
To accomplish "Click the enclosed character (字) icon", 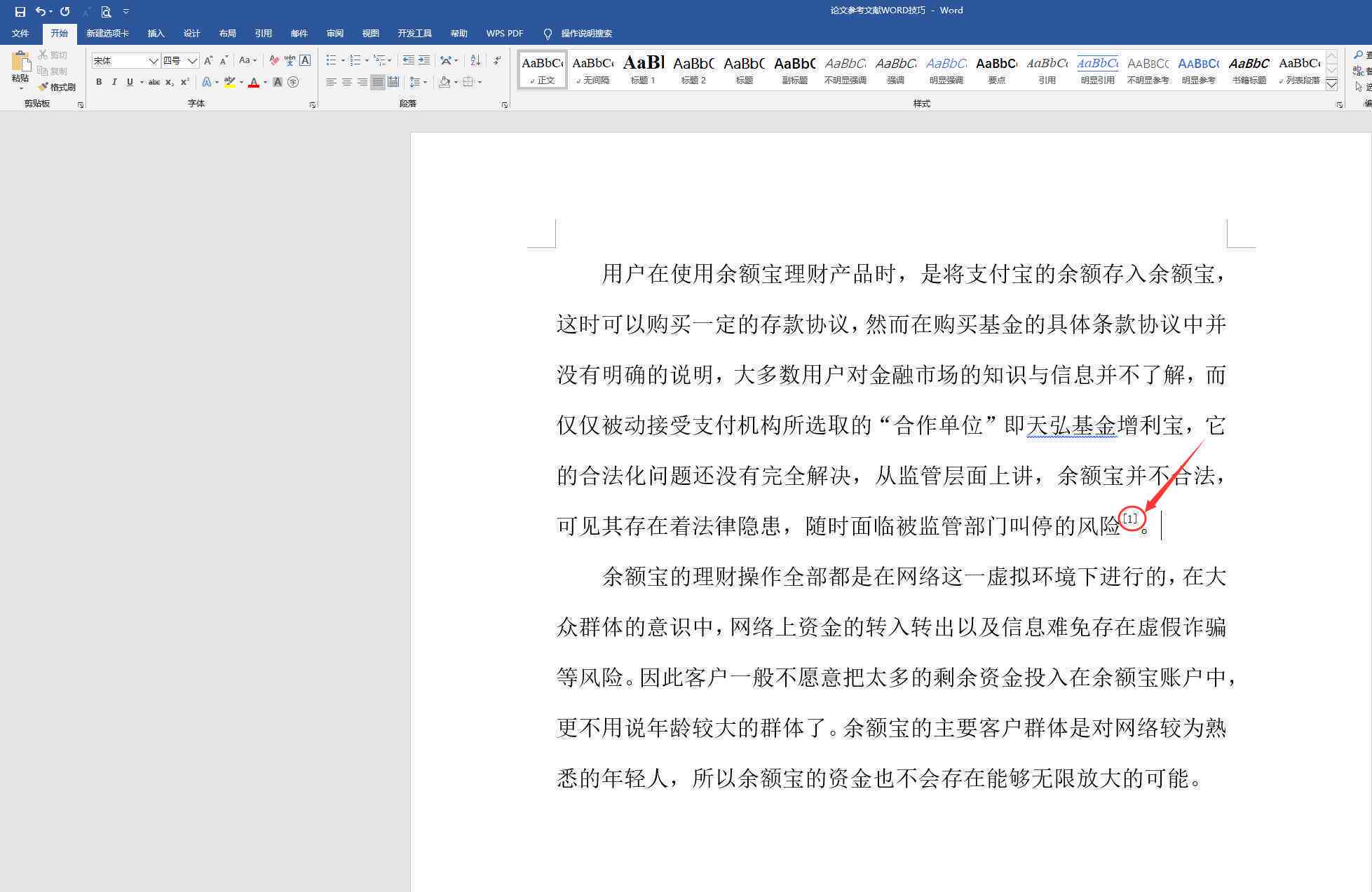I will click(x=293, y=82).
